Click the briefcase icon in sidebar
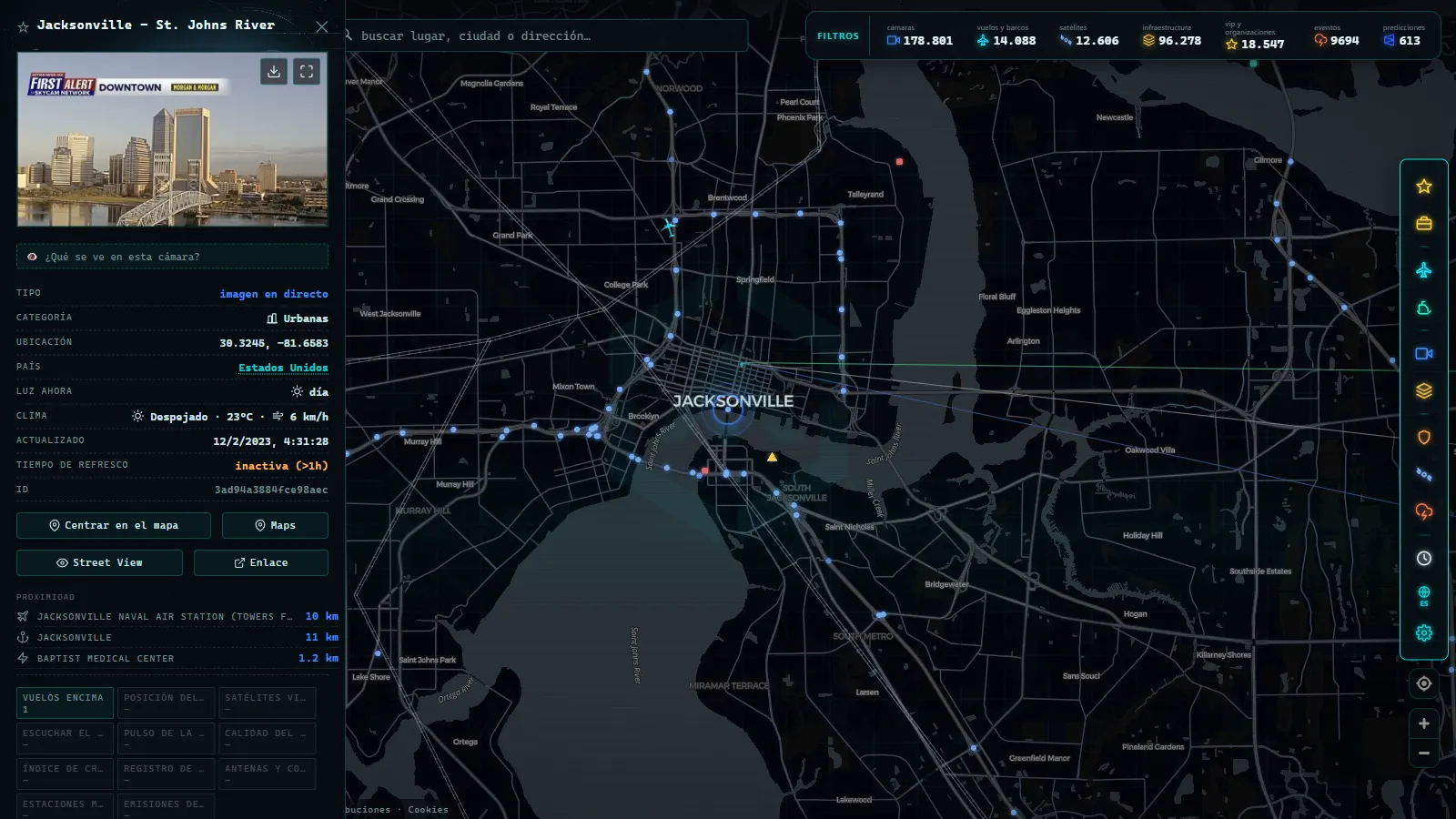Screen dimensions: 1456x819 (1424, 223)
